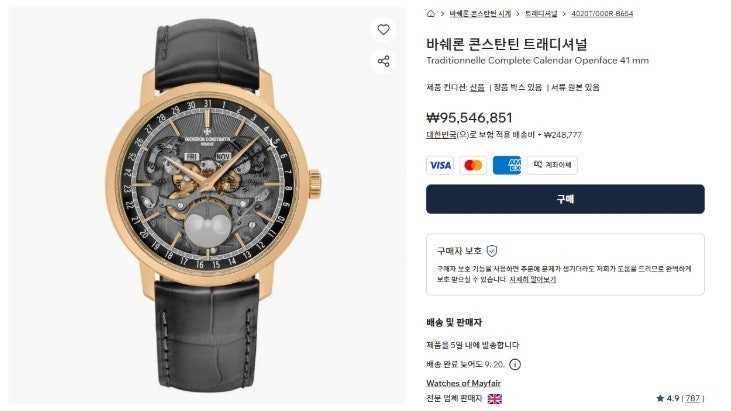This screenshot has width=731, height=411.
Task: Click the American Express icon
Action: 507,165
